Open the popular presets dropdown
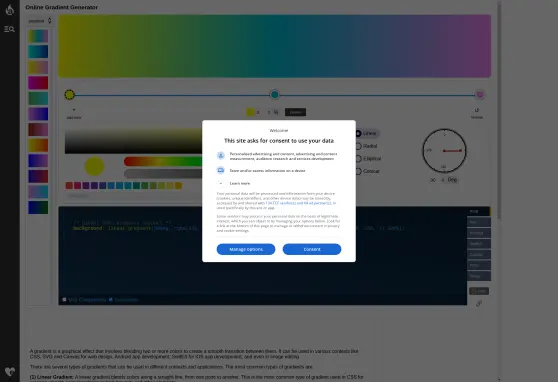558x382 pixels. [x=40, y=21]
